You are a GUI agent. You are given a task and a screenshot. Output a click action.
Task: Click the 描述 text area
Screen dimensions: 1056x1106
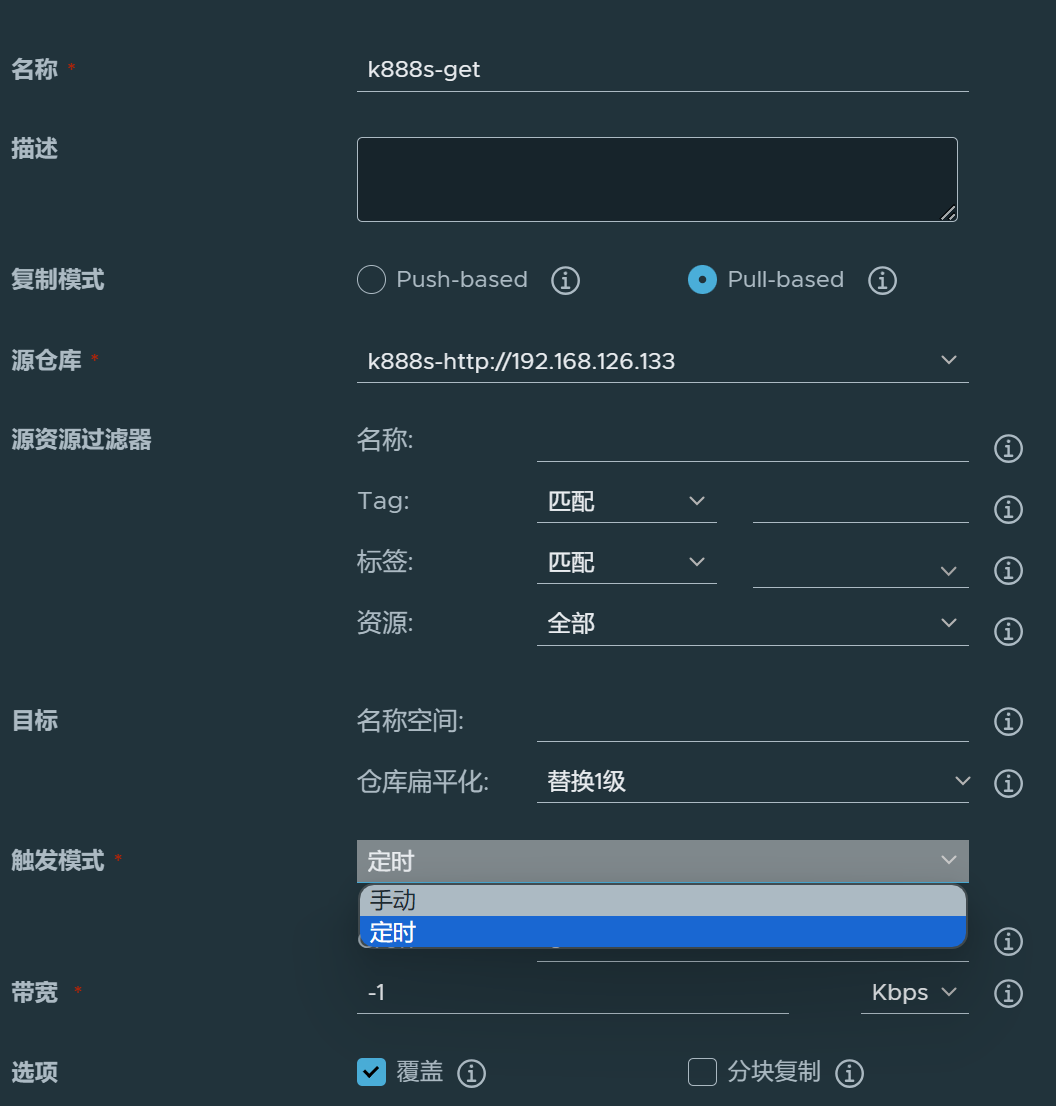point(656,180)
